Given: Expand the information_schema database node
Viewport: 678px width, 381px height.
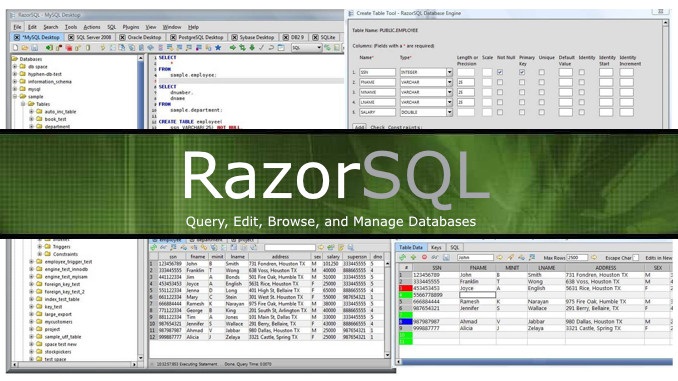Looking at the screenshot, I should (x=15, y=82).
